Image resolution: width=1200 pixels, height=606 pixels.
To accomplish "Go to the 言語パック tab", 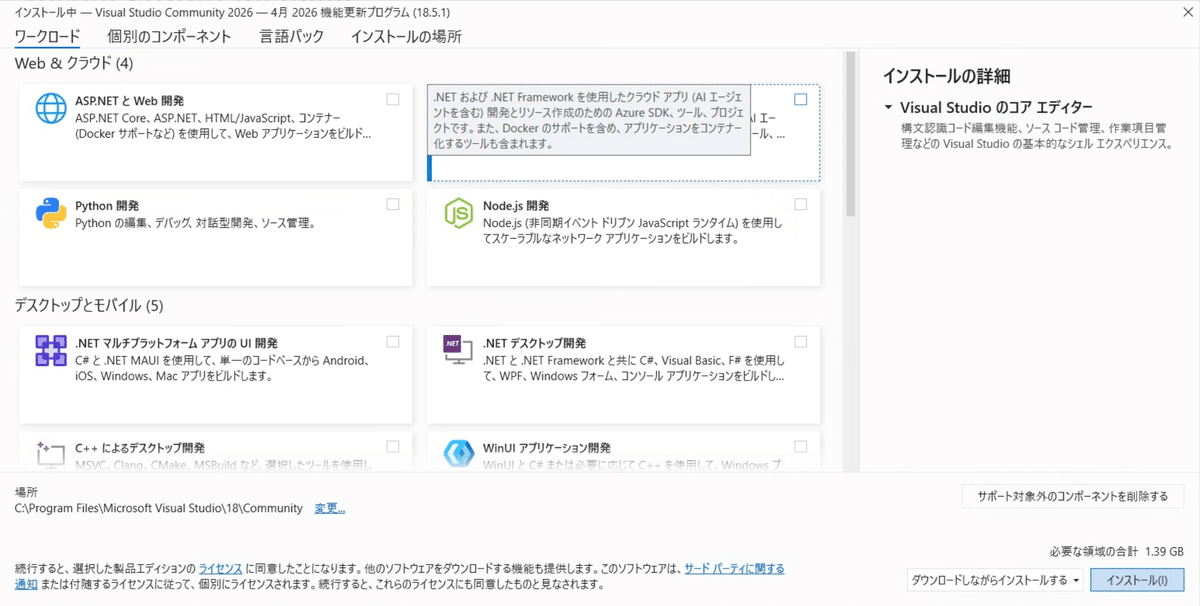I will [292, 36].
